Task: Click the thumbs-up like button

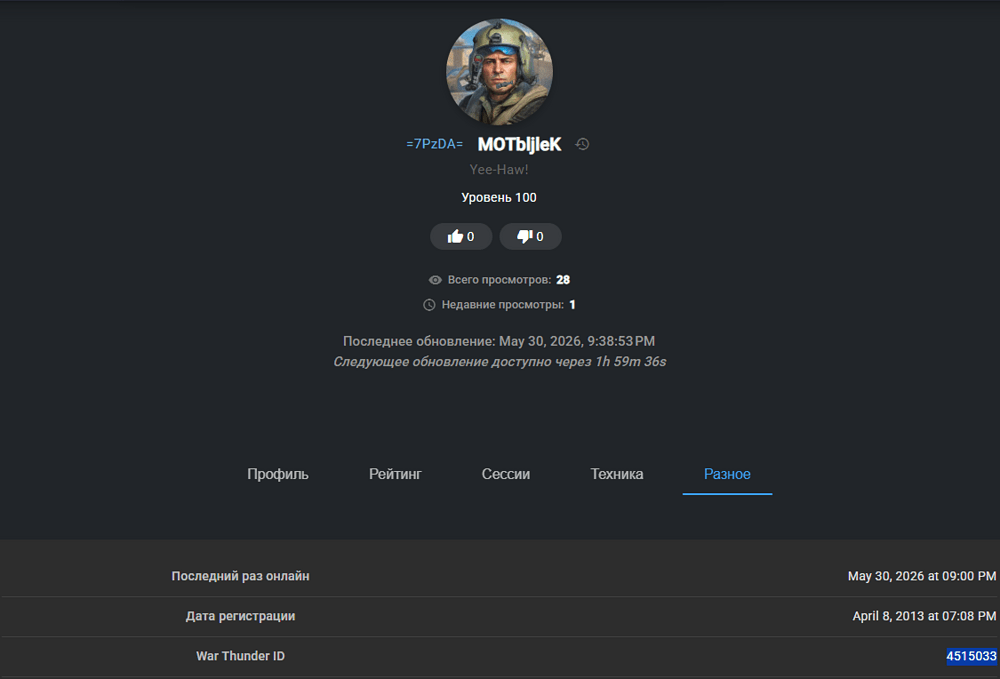Action: (461, 237)
